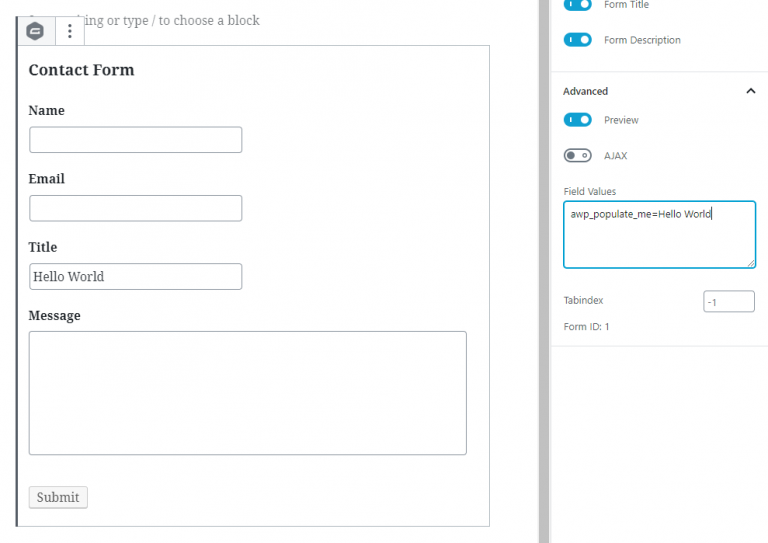Enable the AJAX toggle
The height and width of the screenshot is (543, 768).
(577, 156)
